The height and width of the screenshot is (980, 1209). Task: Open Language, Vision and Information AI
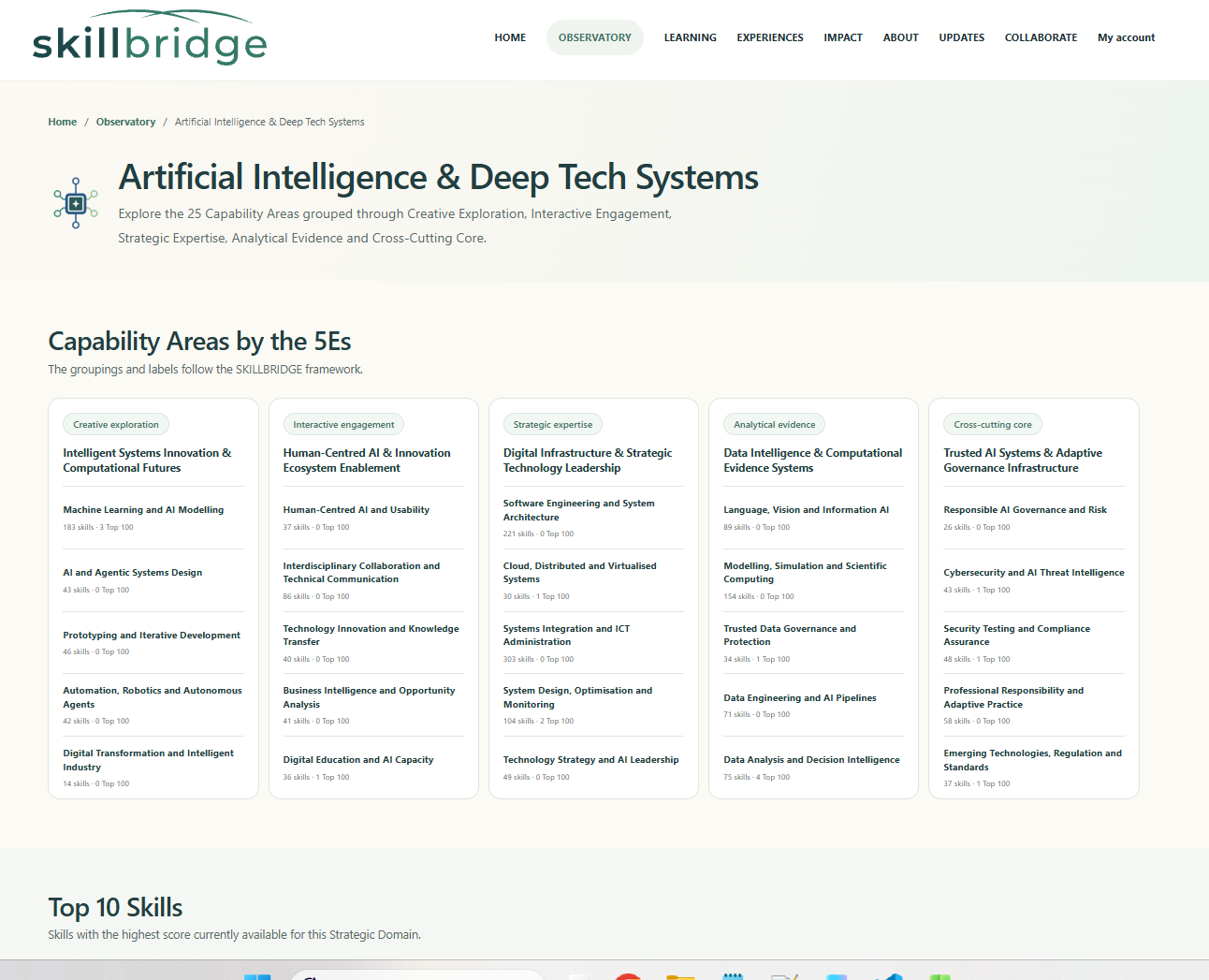[x=807, y=510]
